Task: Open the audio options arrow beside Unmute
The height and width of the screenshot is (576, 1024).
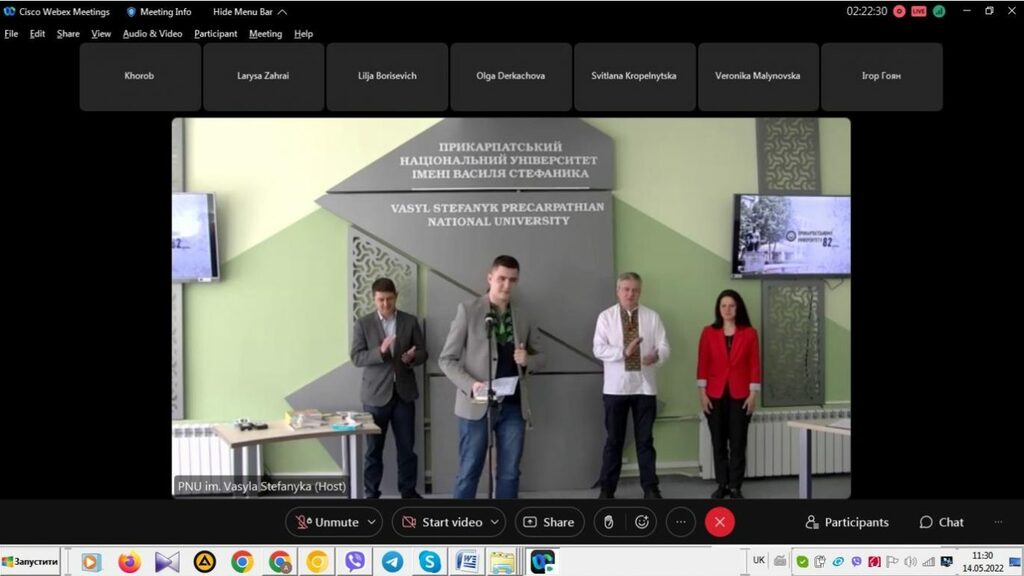Action: [x=372, y=522]
